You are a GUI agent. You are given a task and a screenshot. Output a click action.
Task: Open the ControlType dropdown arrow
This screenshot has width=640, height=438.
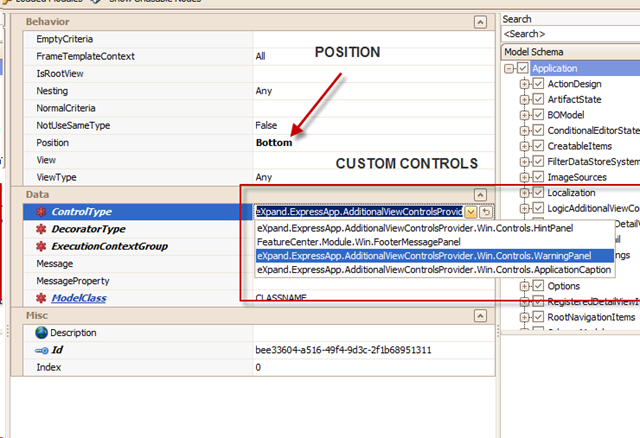click(471, 212)
